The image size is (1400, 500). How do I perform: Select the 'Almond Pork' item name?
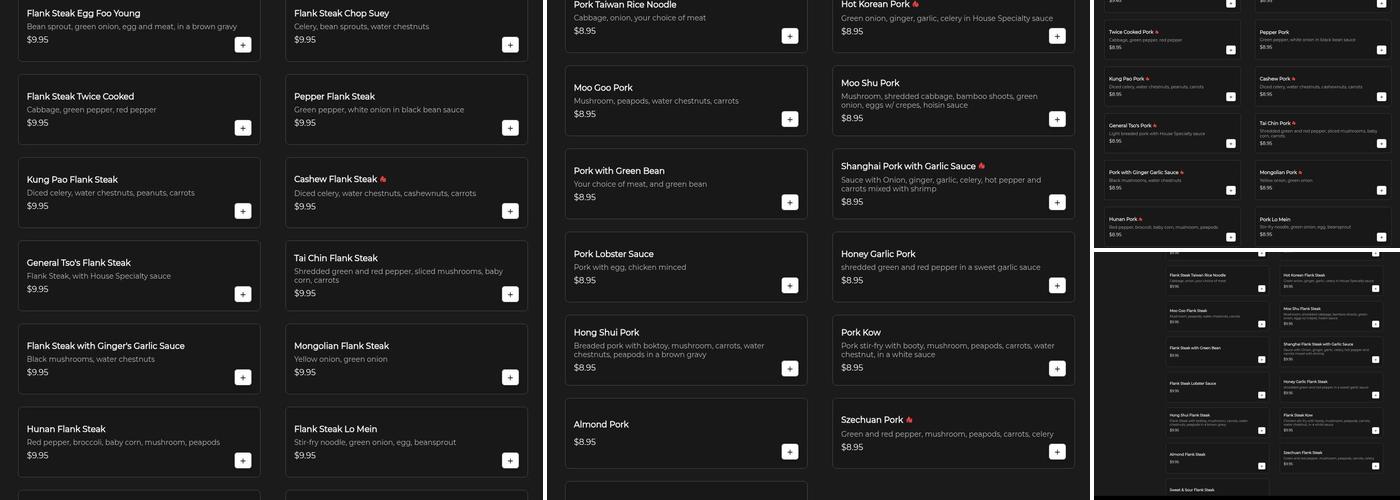(601, 424)
